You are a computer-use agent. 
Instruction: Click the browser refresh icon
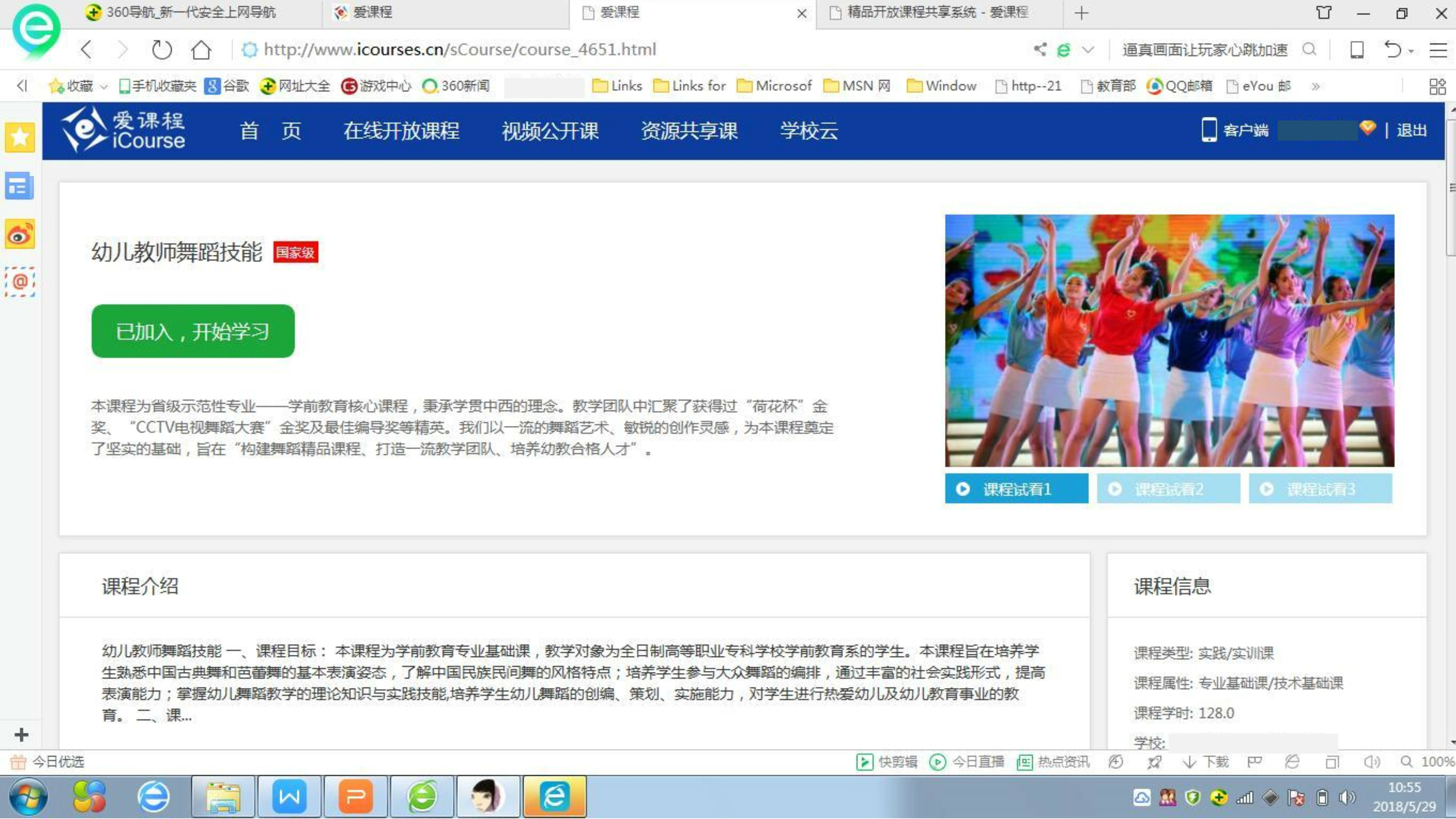(162, 50)
